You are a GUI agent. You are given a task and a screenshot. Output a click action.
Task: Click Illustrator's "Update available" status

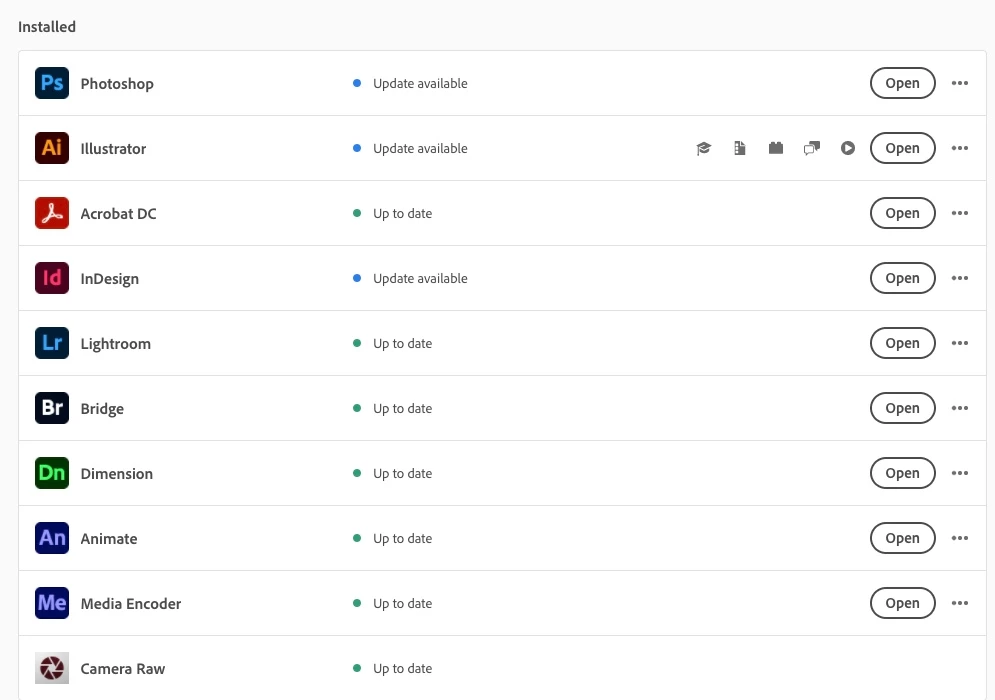[420, 148]
